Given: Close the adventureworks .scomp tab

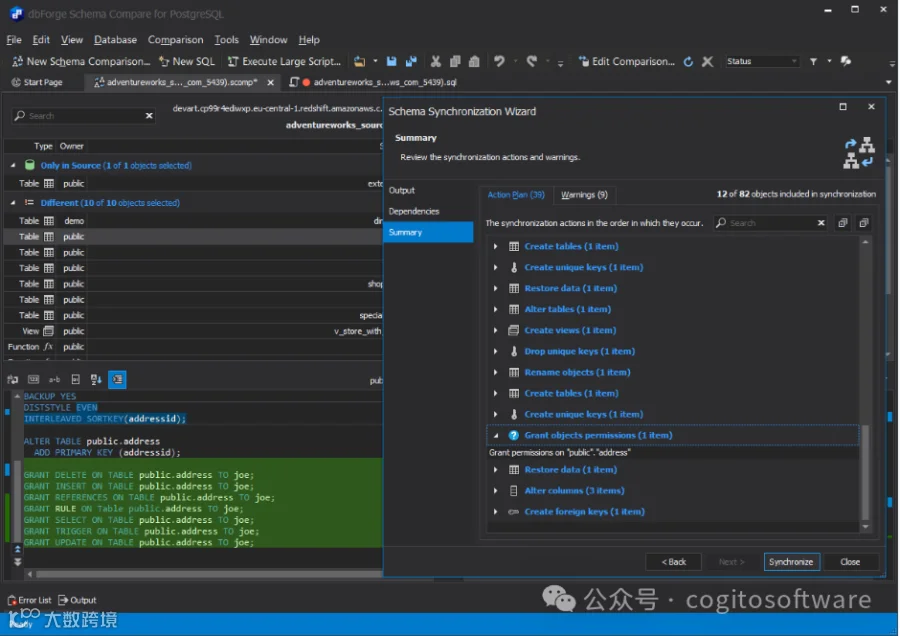Looking at the screenshot, I should pos(270,83).
